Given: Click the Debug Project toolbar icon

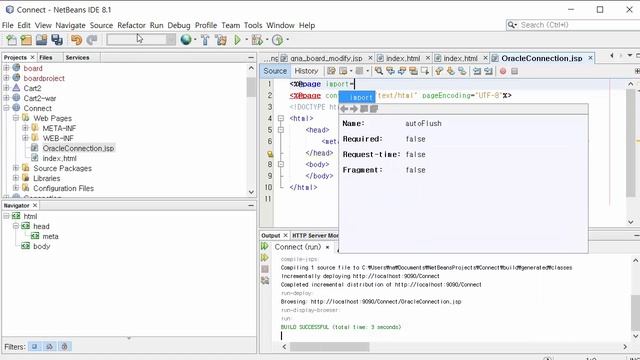Looking at the screenshot, I should pos(257,40).
